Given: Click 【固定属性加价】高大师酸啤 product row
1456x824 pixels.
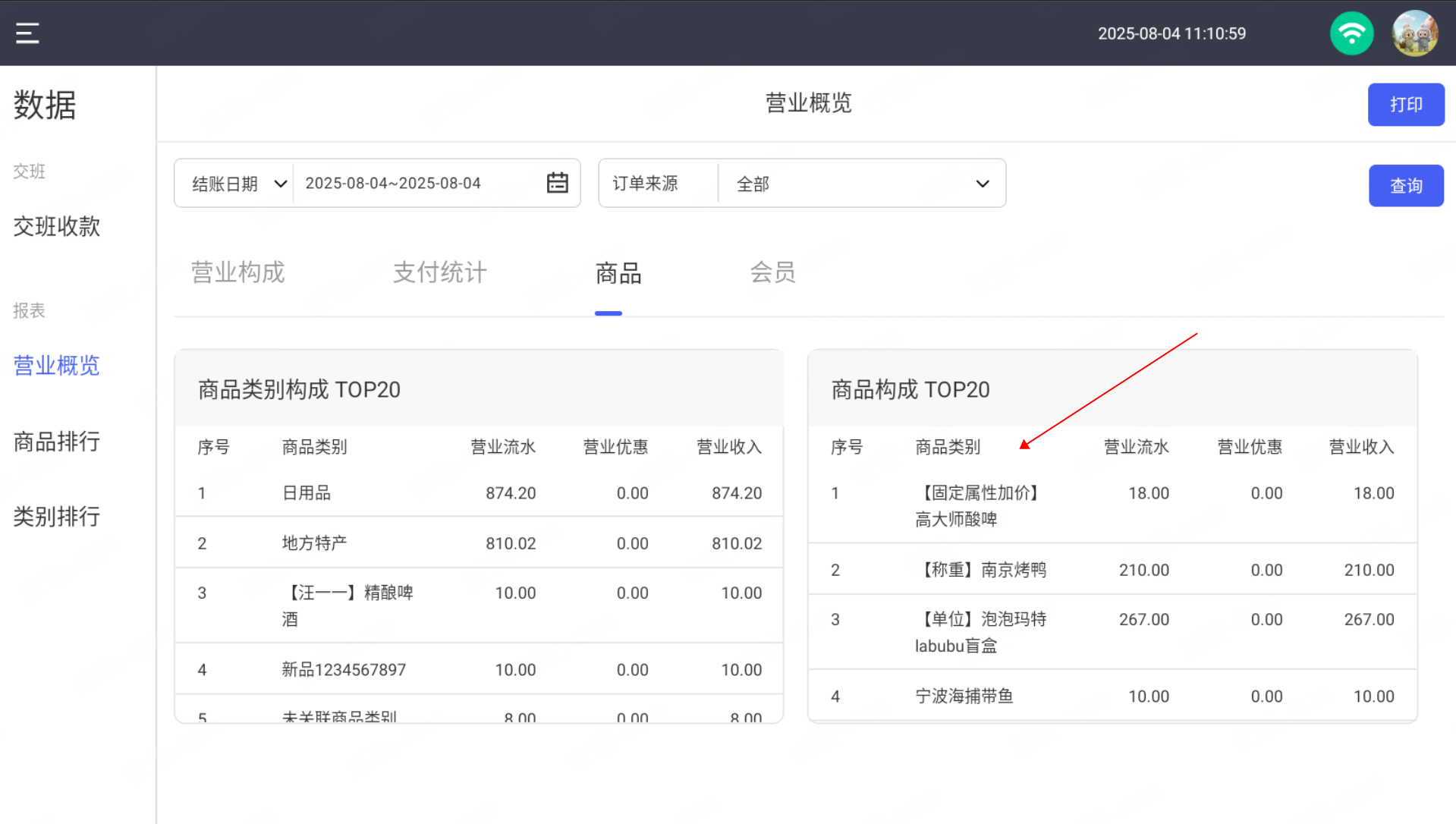Looking at the screenshot, I should (x=1112, y=506).
